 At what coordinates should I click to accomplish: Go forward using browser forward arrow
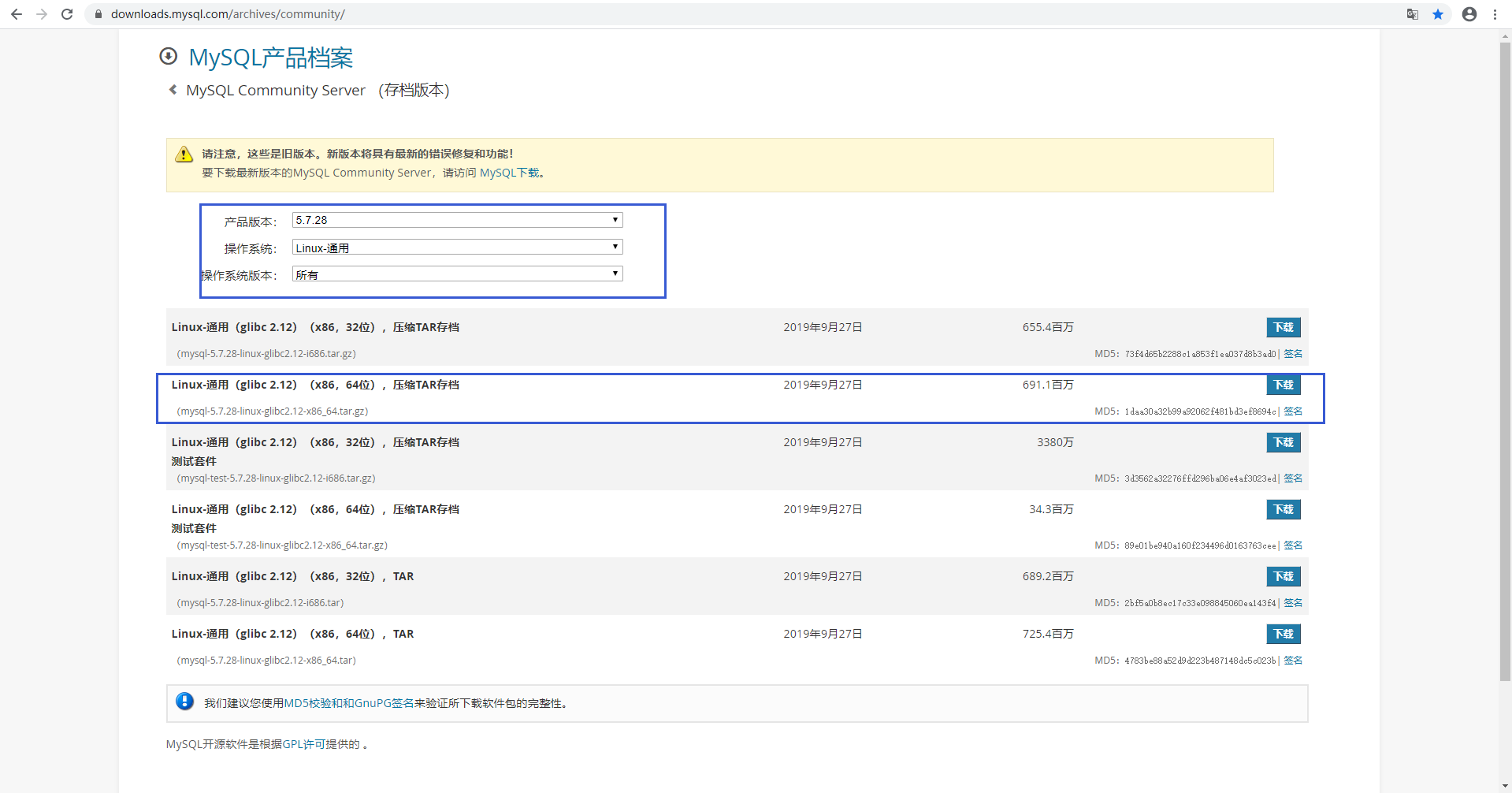(x=42, y=14)
